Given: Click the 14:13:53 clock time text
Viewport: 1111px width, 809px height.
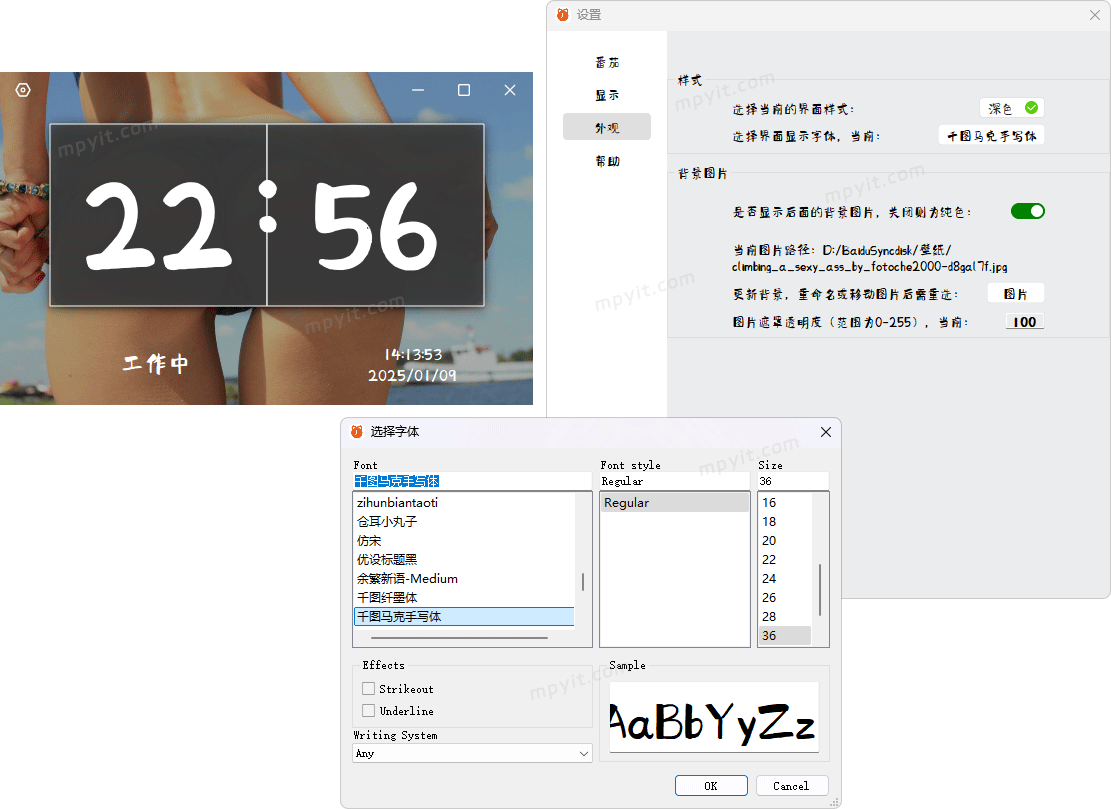Looking at the screenshot, I should 413,354.
